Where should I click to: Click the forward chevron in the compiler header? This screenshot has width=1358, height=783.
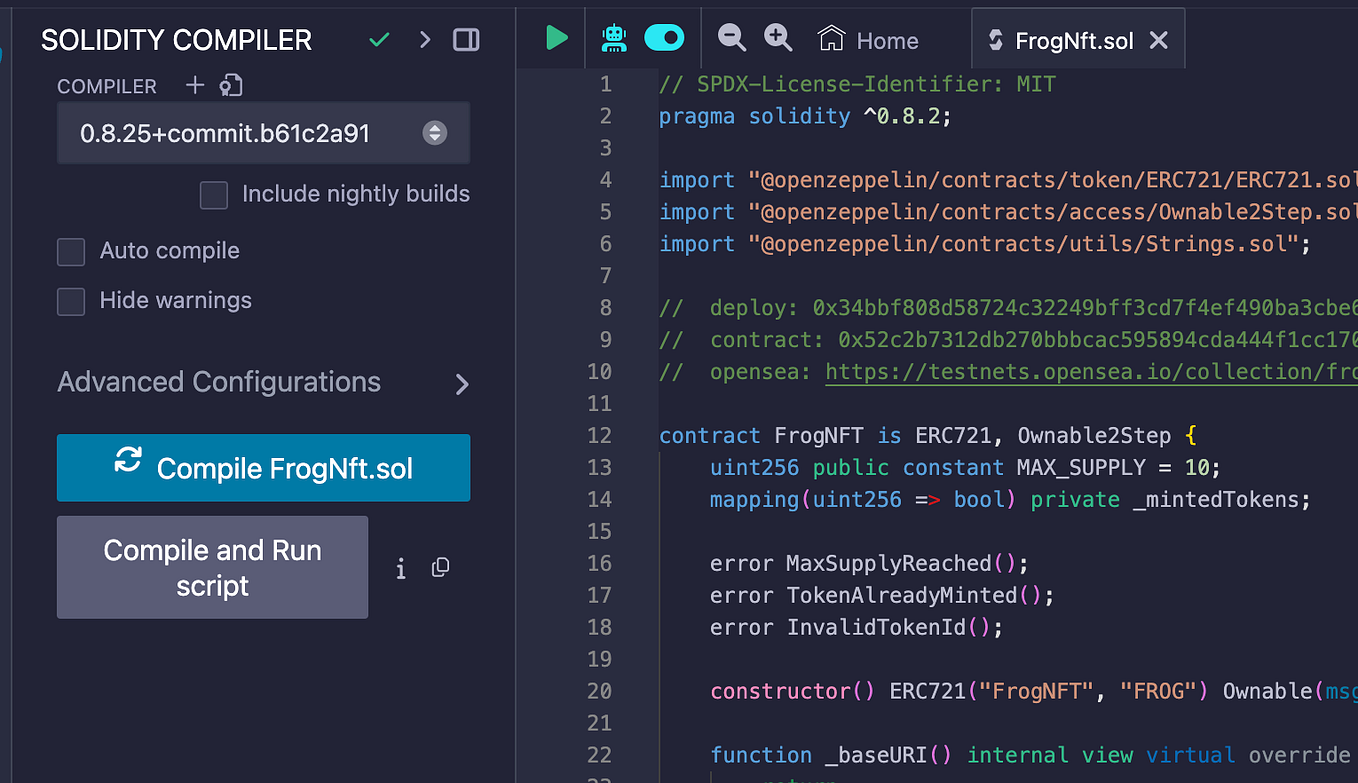(424, 39)
